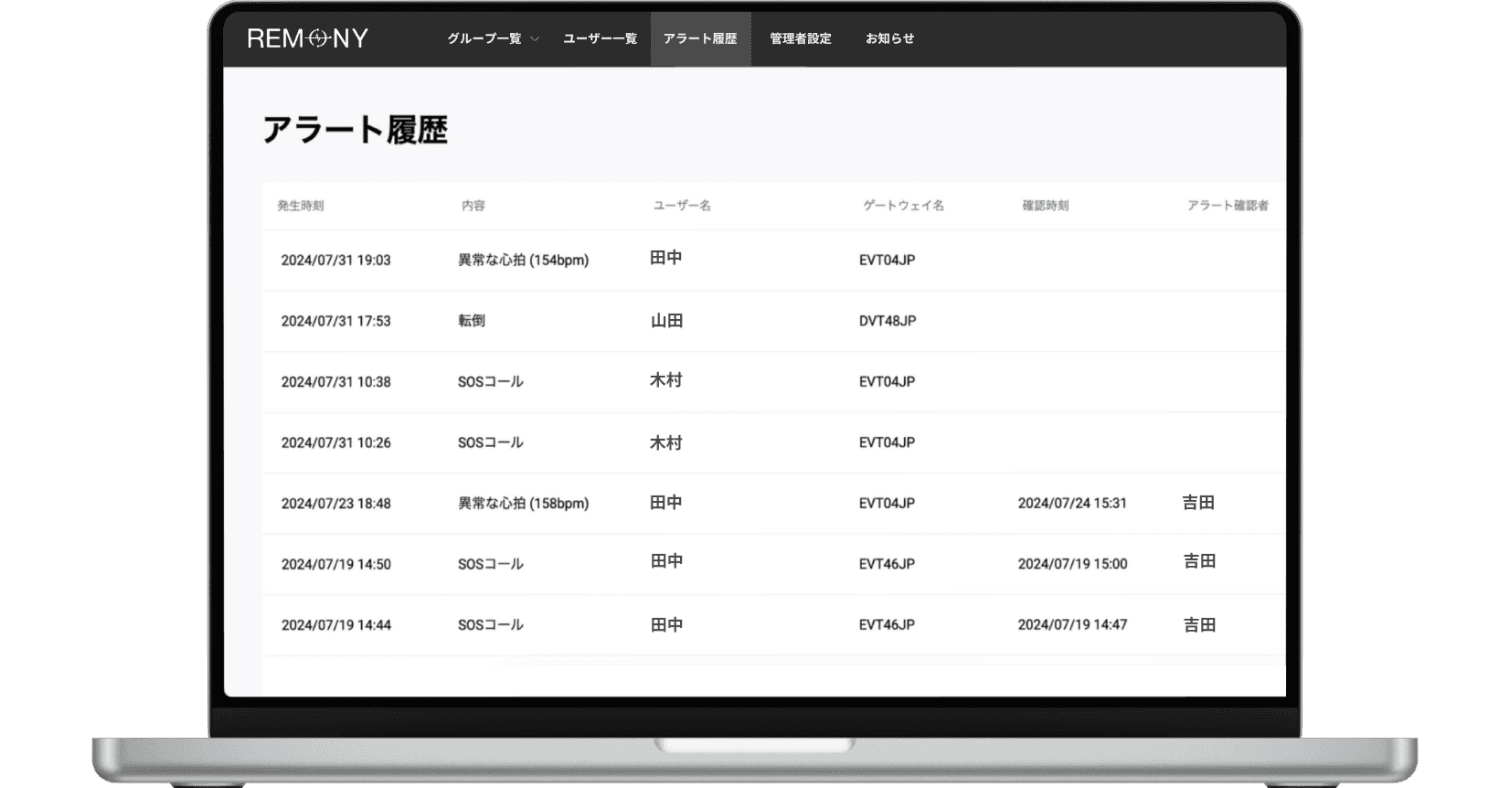The image size is (1510, 788).
Task: Click gateway DVT48JP
Action: click(888, 321)
